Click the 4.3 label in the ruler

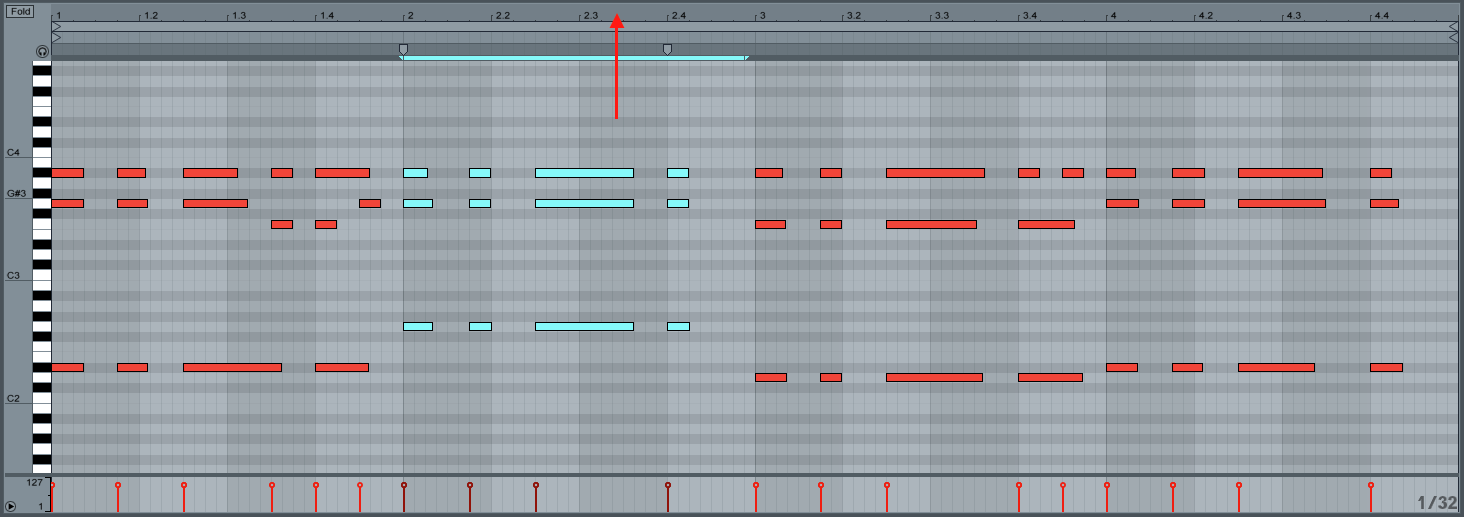pyautogui.click(x=1293, y=16)
